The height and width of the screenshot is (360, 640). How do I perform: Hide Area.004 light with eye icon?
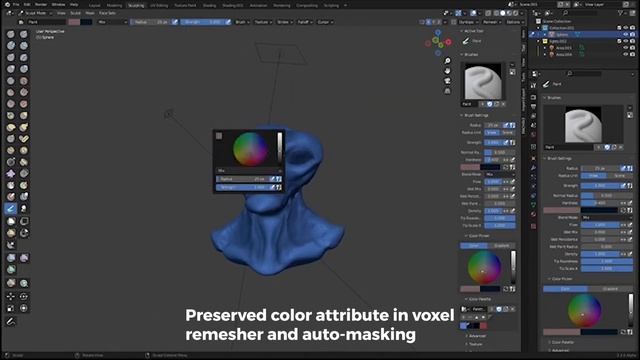625,54
